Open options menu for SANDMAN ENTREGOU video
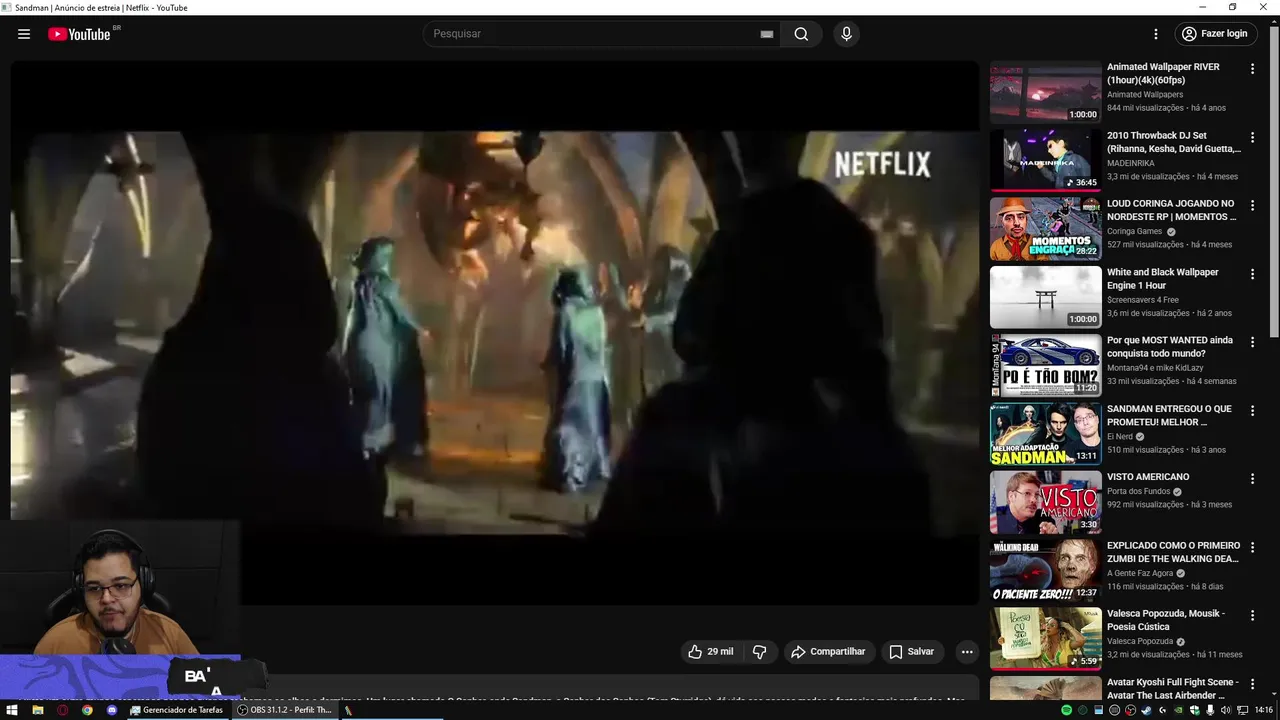Screen dimensions: 1280x720 click(1252, 411)
